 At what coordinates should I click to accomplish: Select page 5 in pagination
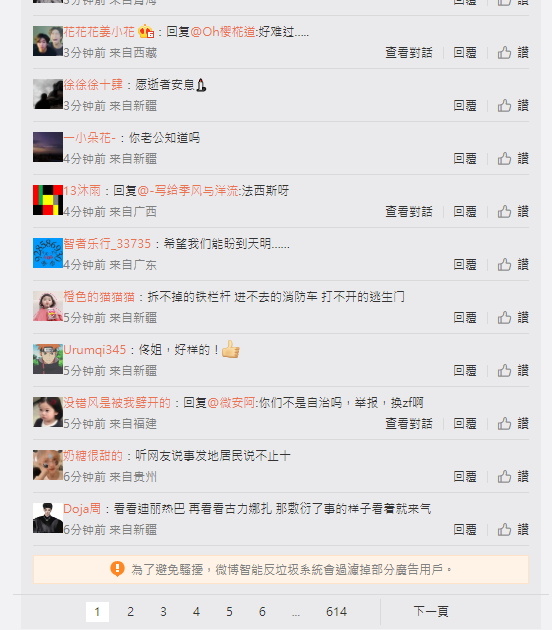click(x=229, y=612)
